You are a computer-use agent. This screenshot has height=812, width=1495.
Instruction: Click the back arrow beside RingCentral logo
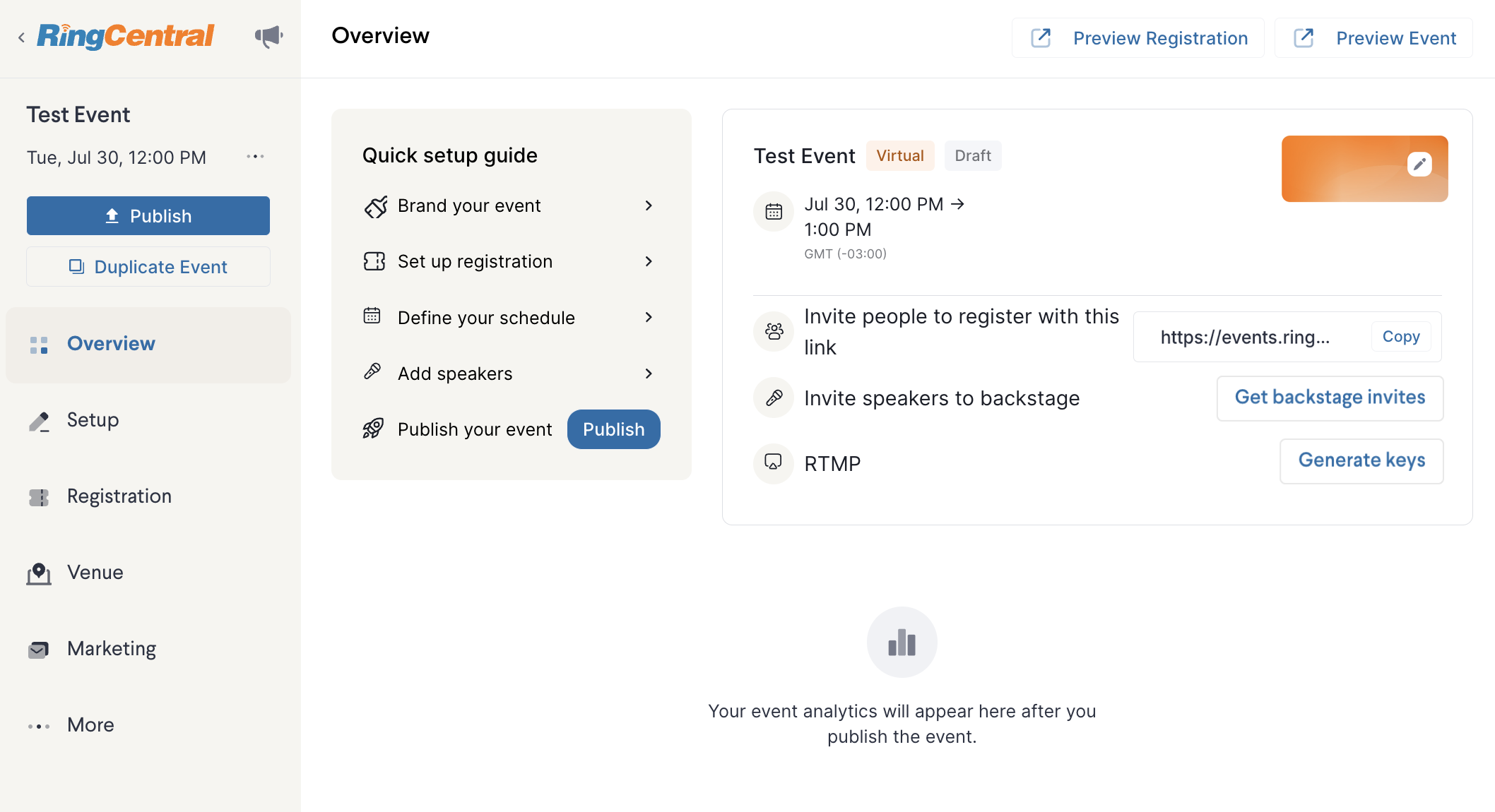(21, 37)
